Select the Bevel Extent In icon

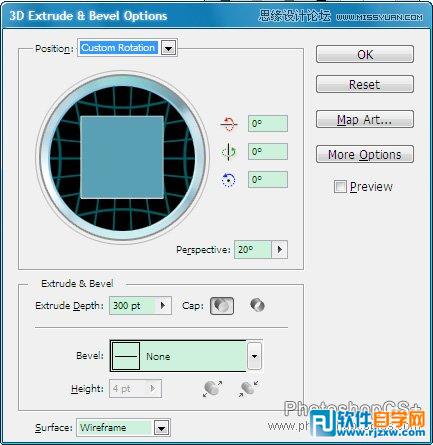(x=249, y=389)
